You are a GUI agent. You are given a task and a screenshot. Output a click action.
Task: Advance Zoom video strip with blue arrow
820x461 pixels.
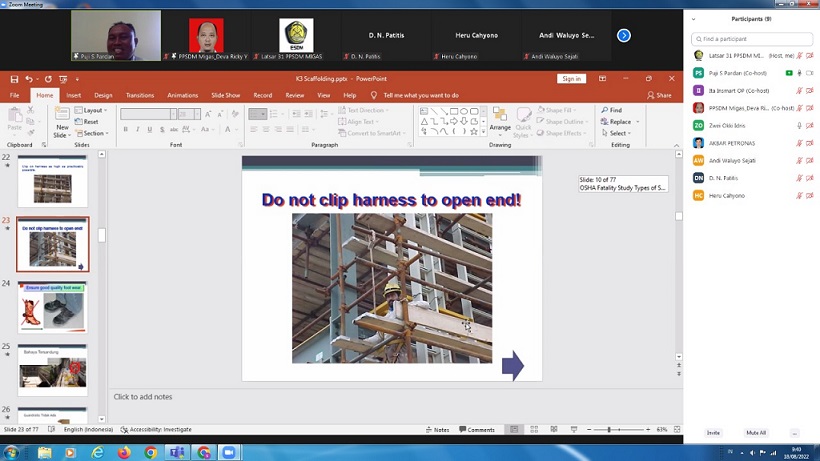point(623,36)
